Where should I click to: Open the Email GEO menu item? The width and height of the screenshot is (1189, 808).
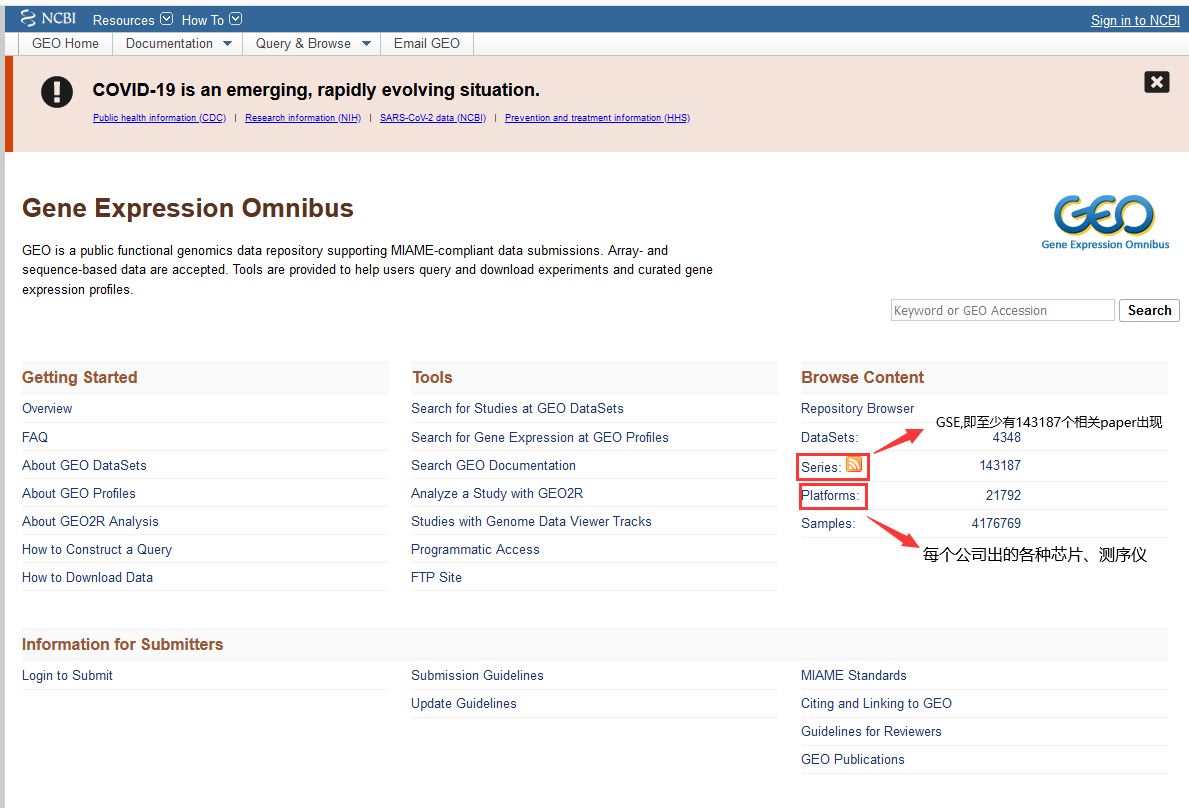coord(427,44)
